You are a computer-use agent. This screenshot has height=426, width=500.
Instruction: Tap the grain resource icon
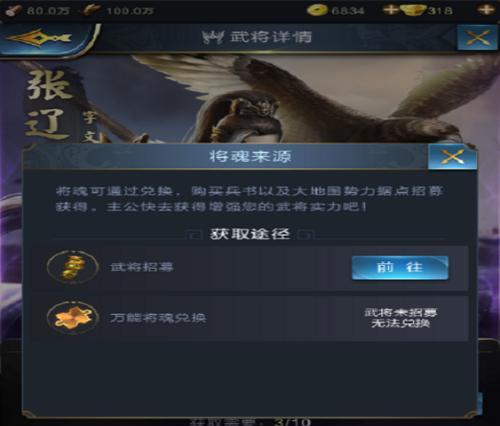(x=91, y=10)
